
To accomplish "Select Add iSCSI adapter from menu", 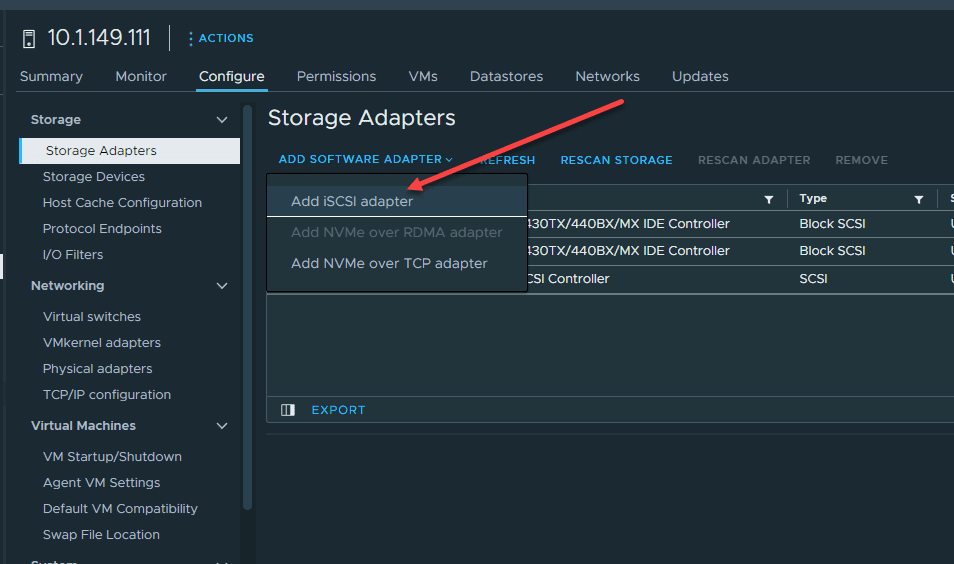I will coord(352,201).
